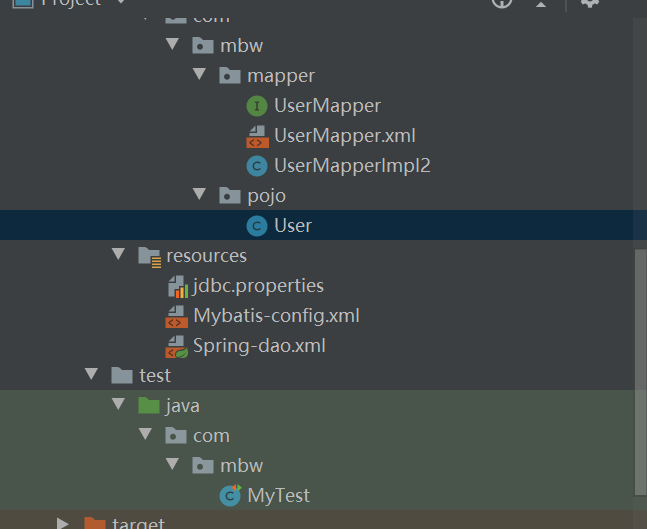Image resolution: width=647 pixels, height=529 pixels.
Task: Expand the target folder
Action: 63,524
